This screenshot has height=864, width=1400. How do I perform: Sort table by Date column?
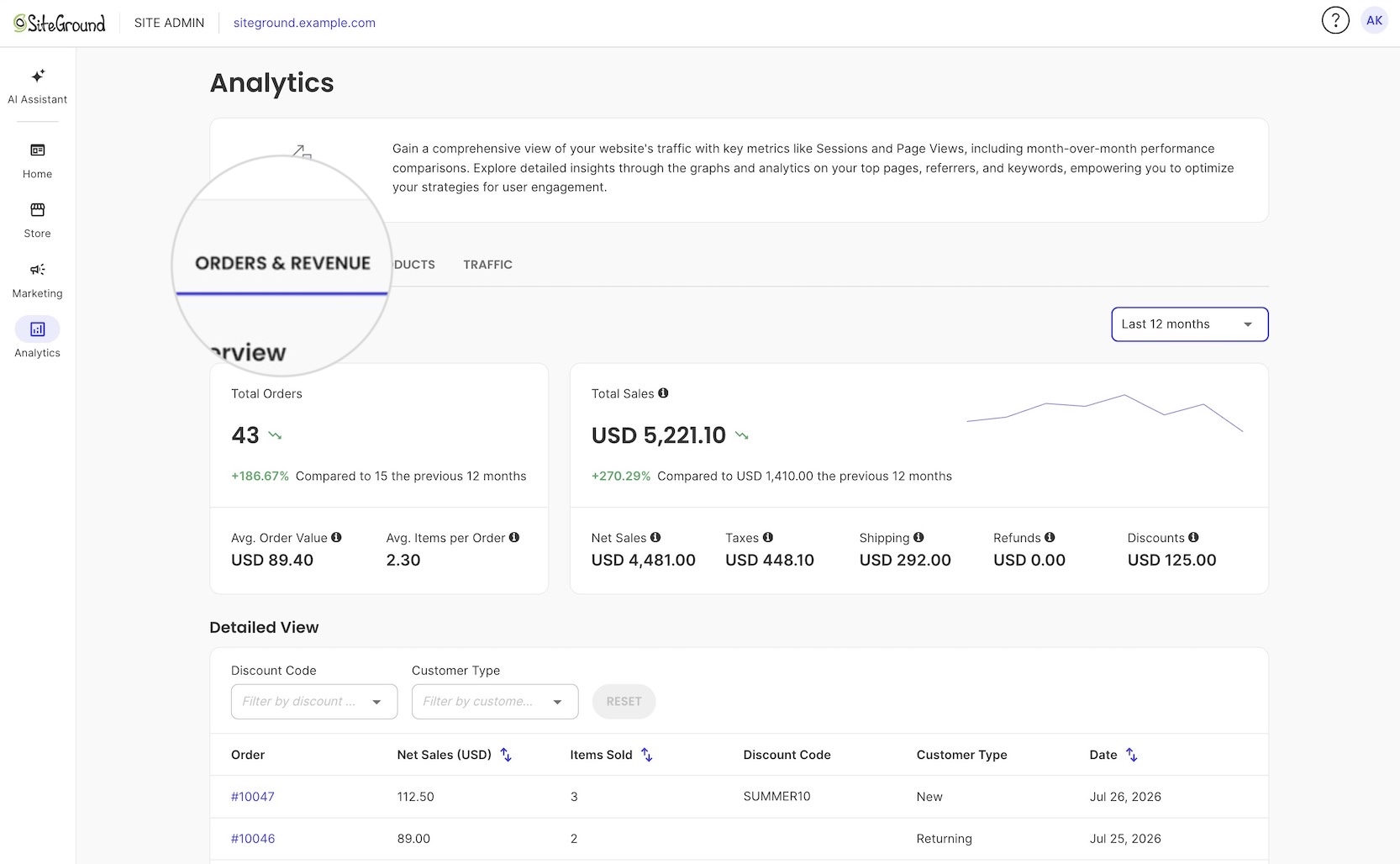1132,755
